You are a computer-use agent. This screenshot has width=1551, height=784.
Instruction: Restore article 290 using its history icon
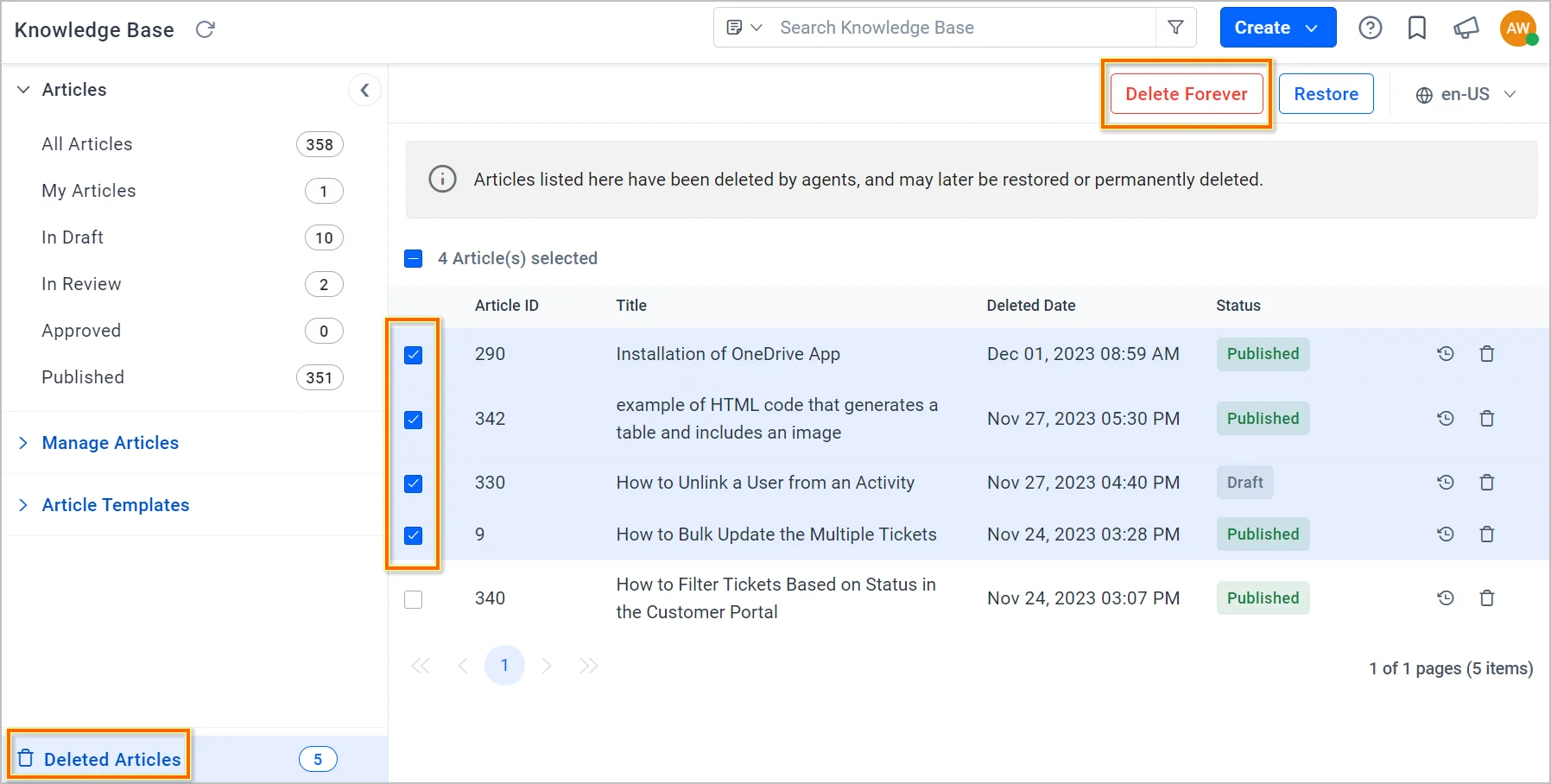click(x=1445, y=354)
